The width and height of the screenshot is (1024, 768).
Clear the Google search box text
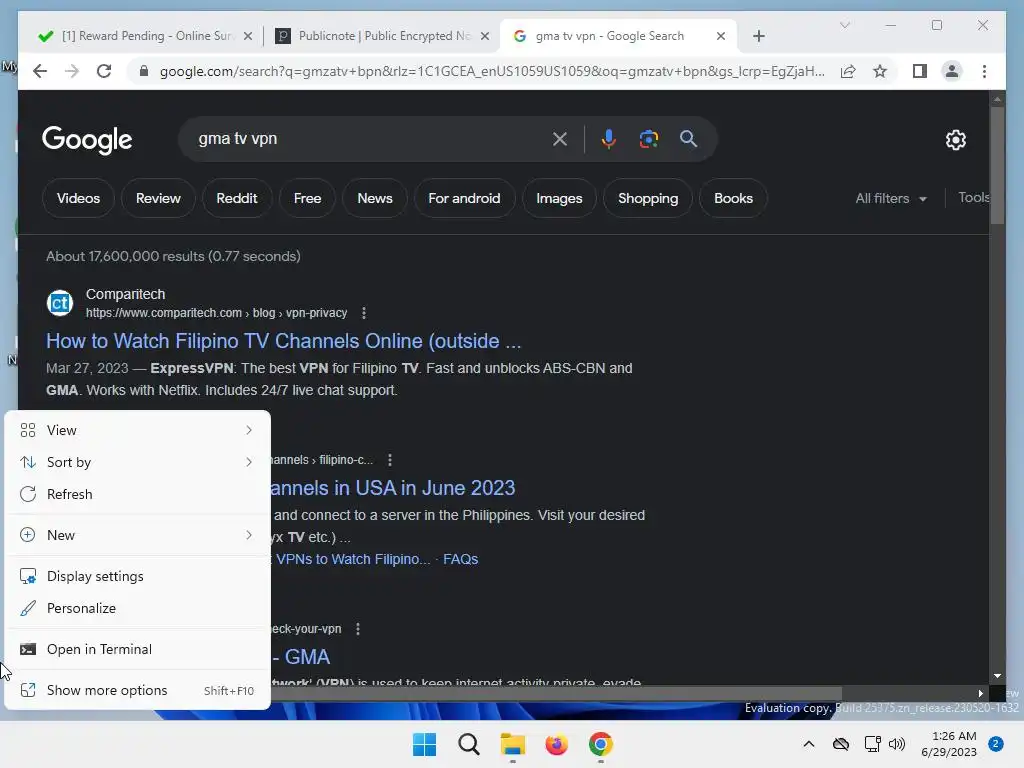click(560, 139)
